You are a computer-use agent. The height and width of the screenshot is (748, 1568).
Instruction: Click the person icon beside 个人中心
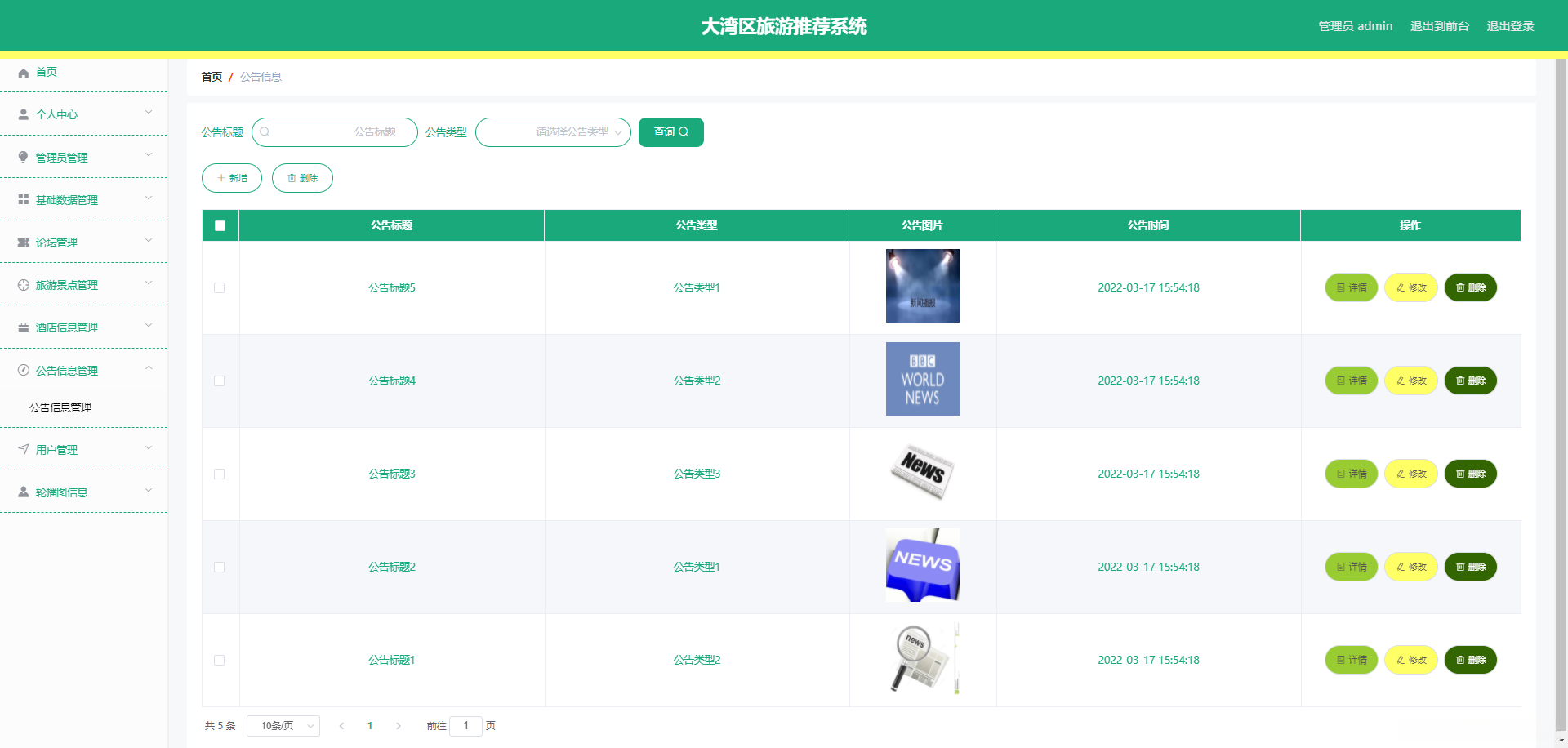pyautogui.click(x=24, y=115)
